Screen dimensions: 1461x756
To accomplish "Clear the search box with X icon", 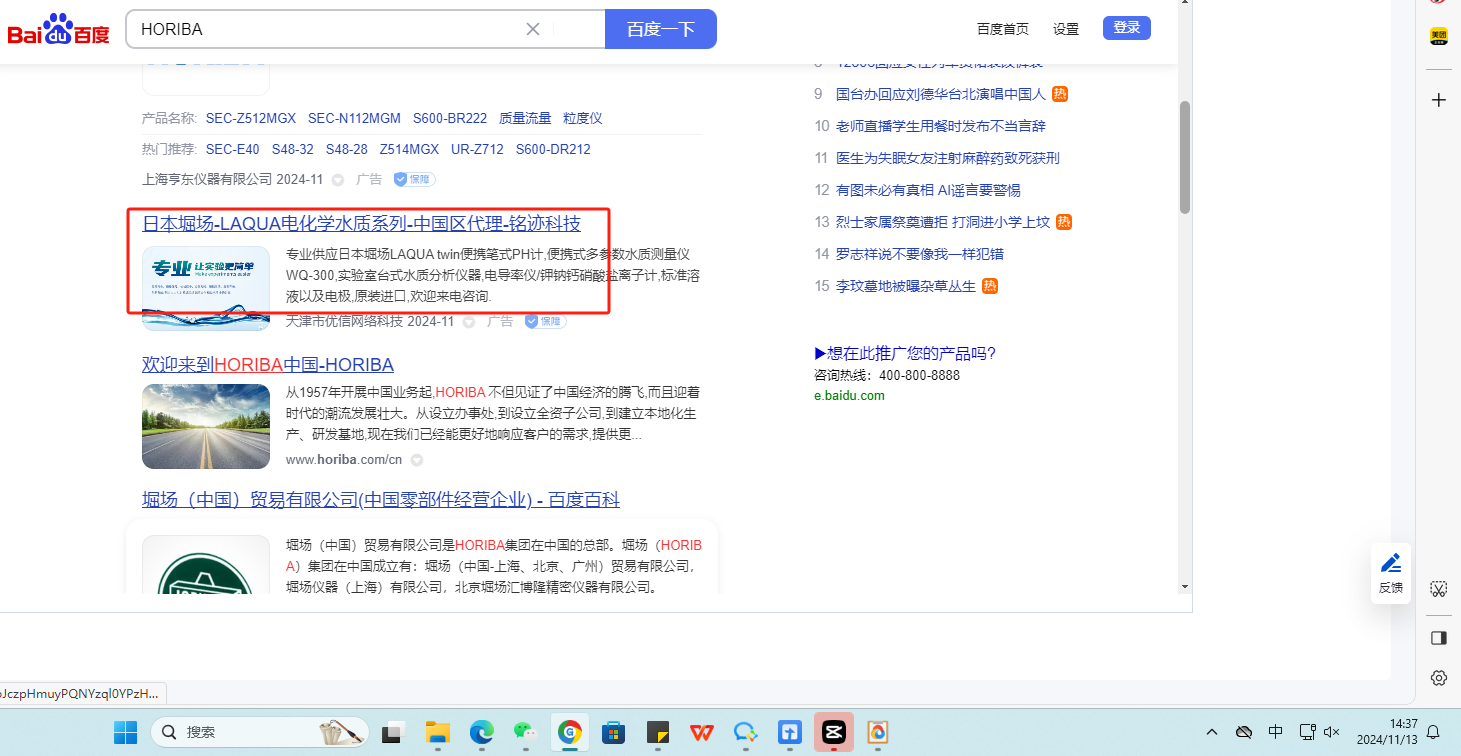I will (x=533, y=29).
